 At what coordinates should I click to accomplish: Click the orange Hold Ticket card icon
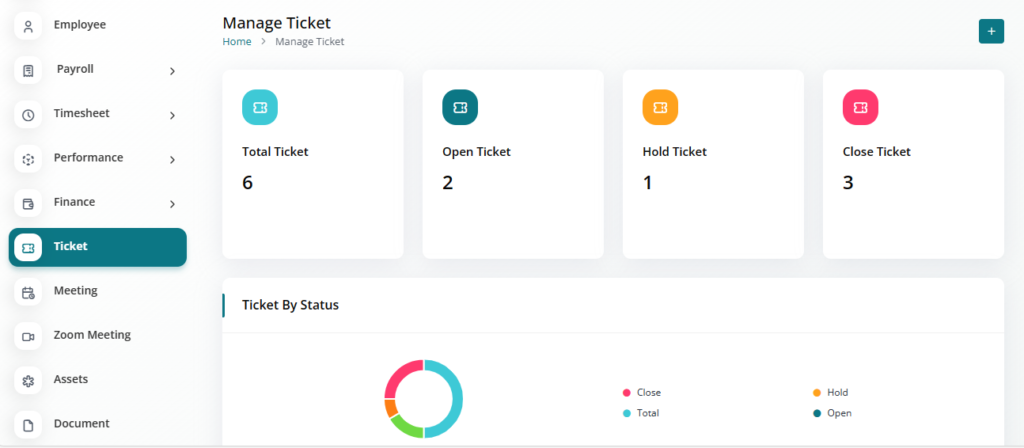click(660, 107)
